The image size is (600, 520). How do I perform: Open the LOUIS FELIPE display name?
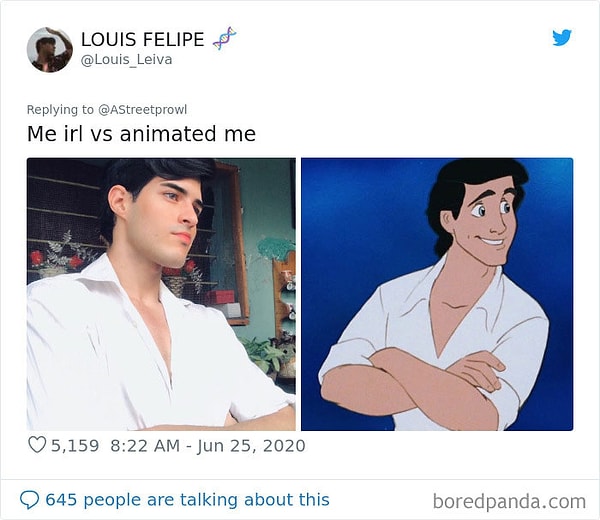pyautogui.click(x=142, y=39)
